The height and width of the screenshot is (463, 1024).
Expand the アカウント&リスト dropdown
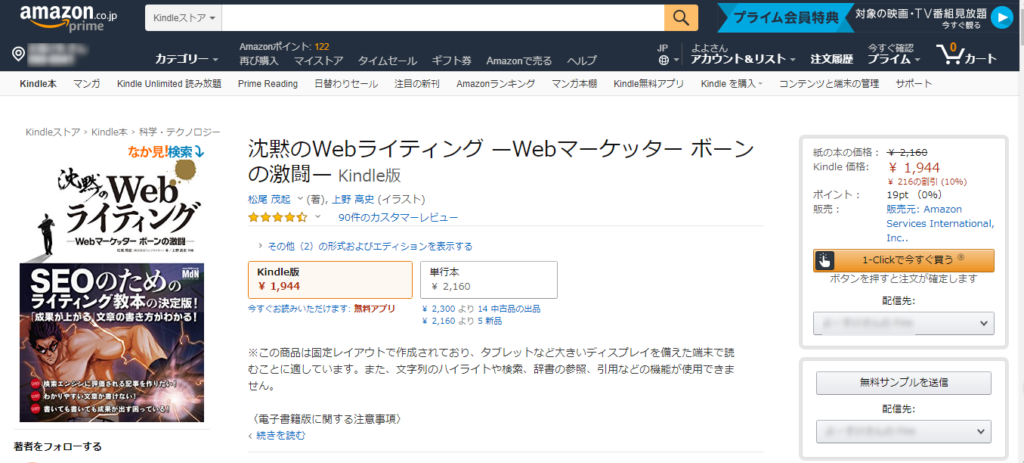coord(743,59)
